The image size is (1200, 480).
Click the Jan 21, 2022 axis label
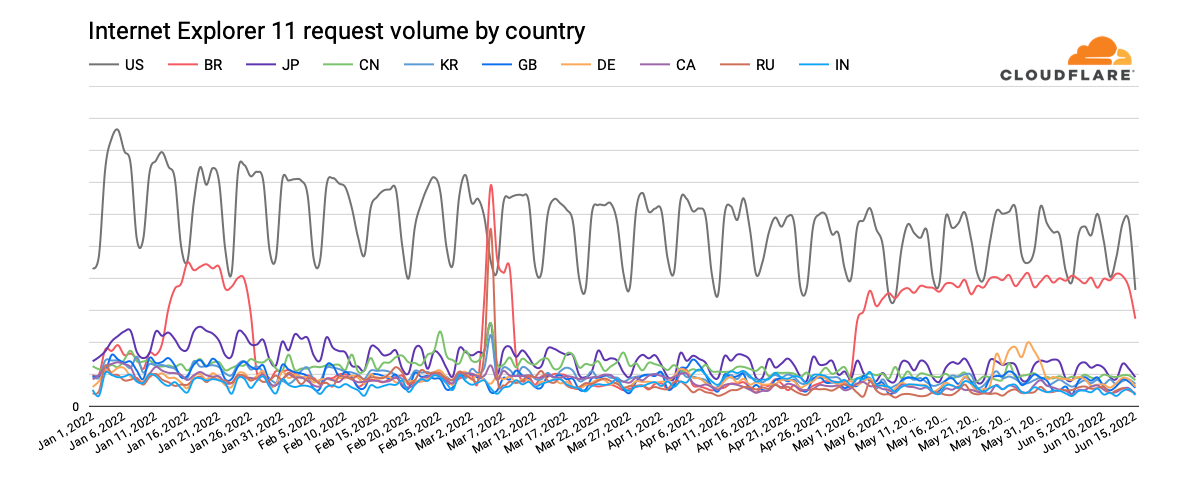(x=191, y=433)
